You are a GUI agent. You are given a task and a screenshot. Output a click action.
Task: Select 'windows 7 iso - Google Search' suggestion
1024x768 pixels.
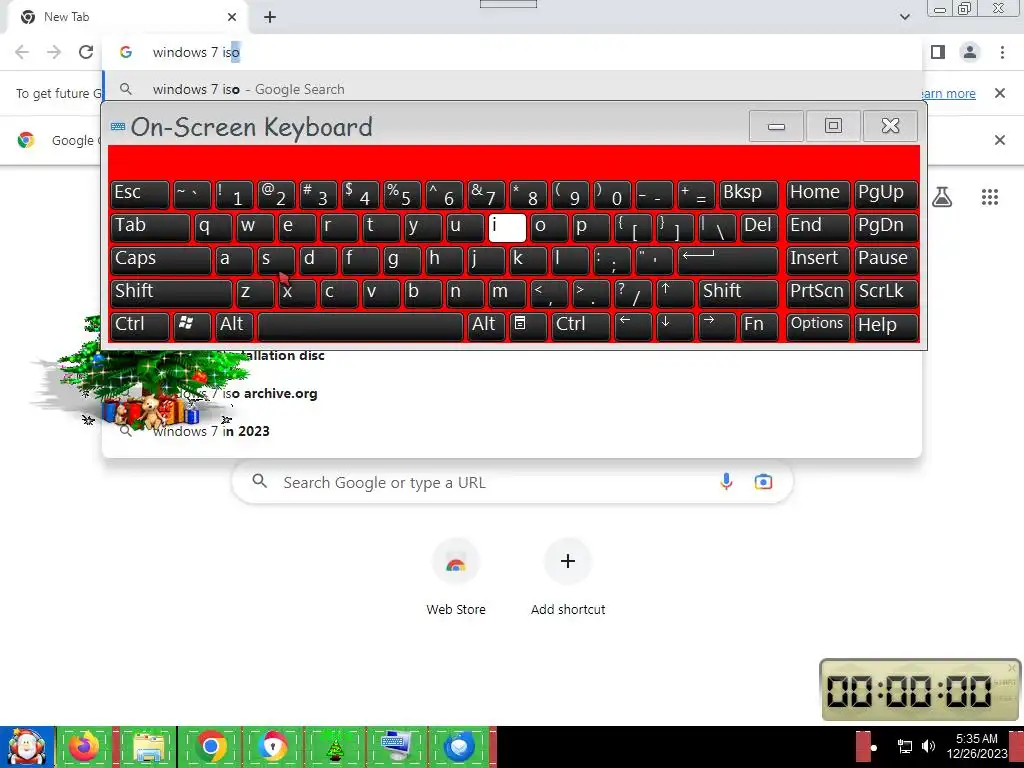[512, 89]
